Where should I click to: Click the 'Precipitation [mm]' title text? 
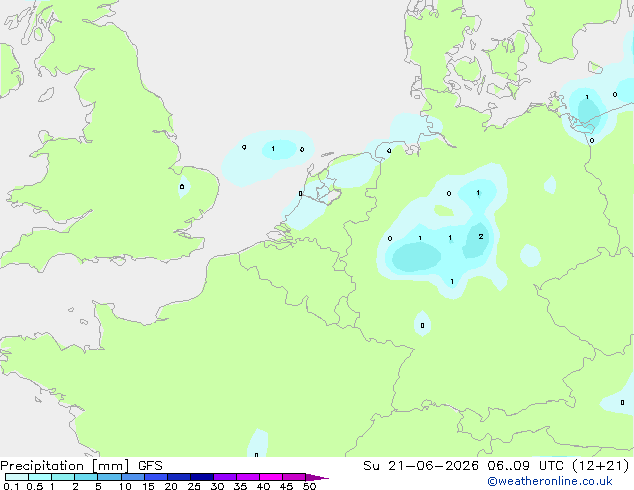tap(65, 466)
